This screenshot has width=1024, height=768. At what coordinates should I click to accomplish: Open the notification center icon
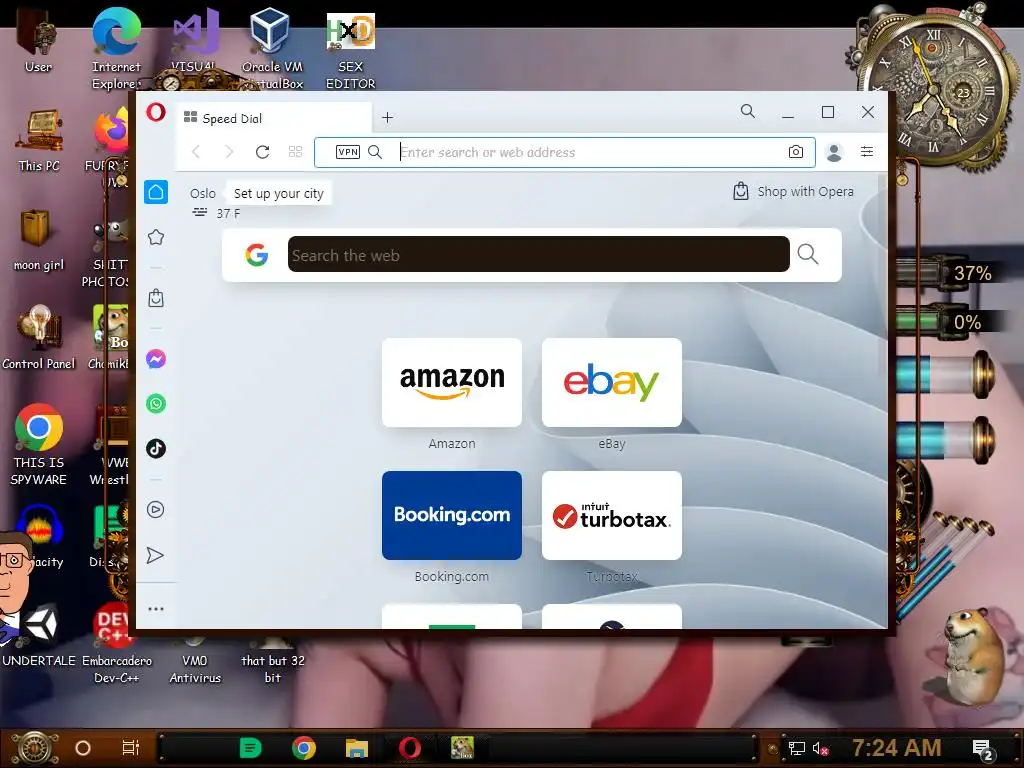coord(983,748)
